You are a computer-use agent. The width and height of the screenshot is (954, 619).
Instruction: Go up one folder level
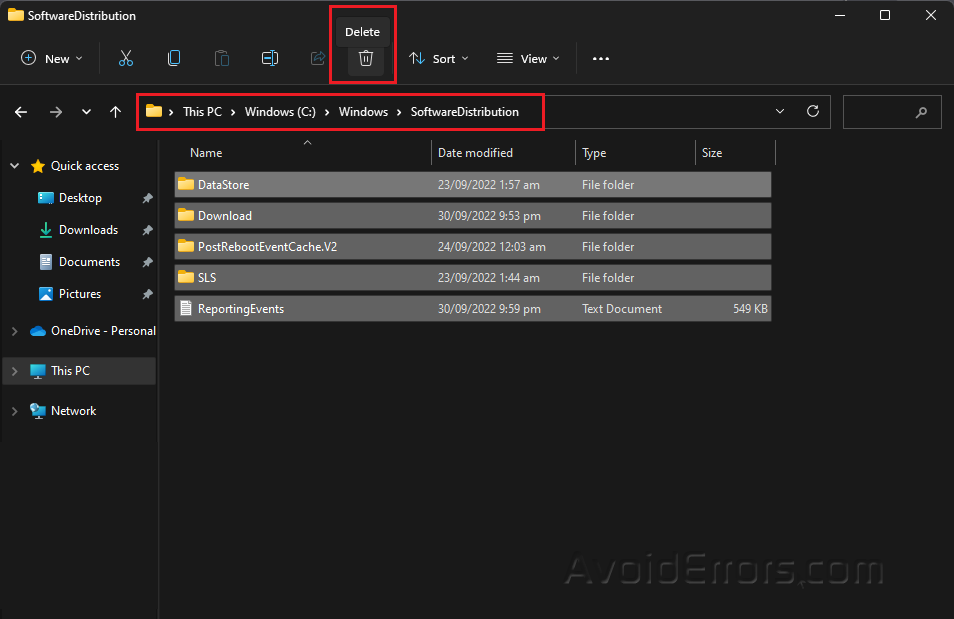pyautogui.click(x=115, y=112)
